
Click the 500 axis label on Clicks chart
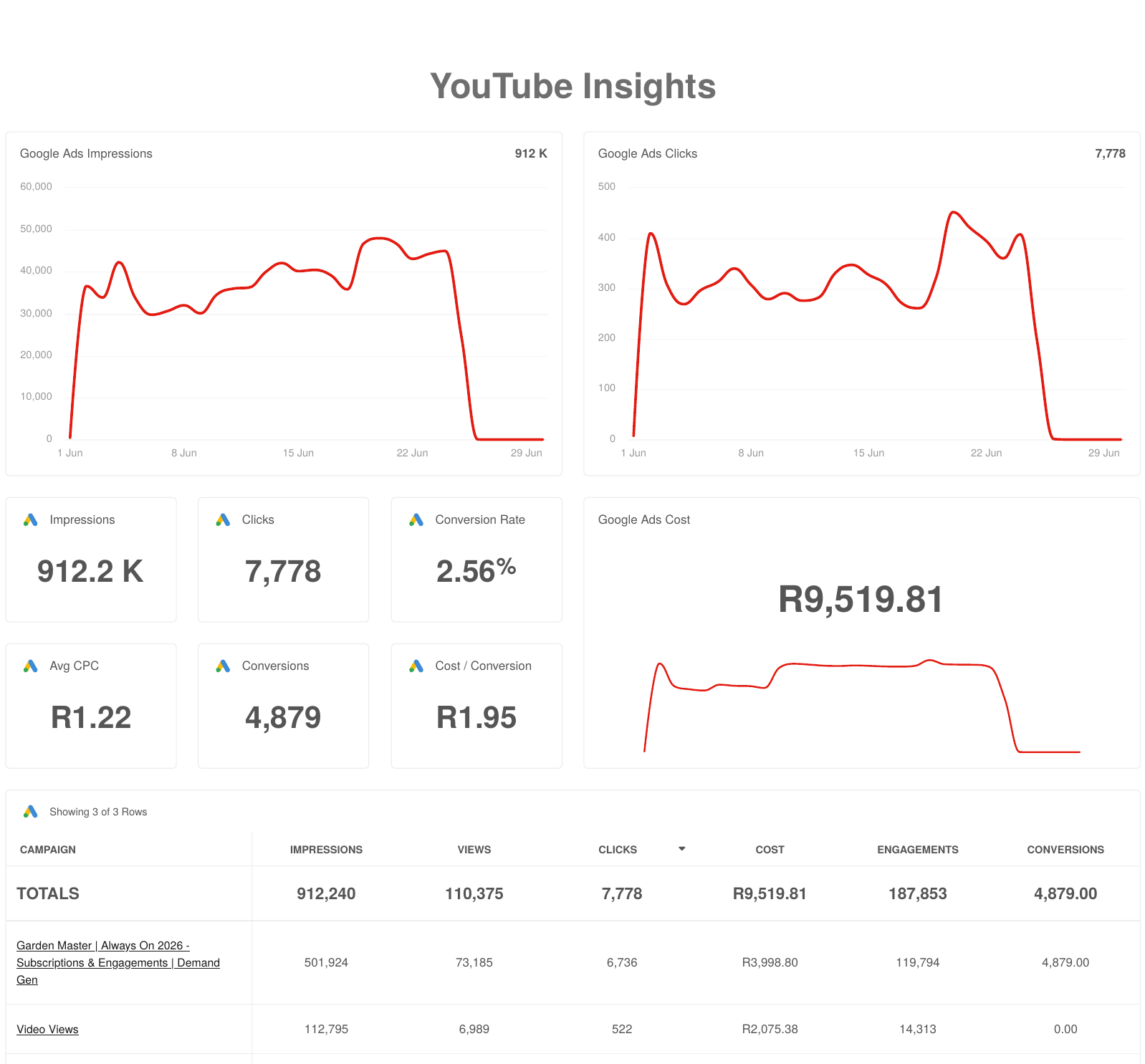[x=607, y=186]
